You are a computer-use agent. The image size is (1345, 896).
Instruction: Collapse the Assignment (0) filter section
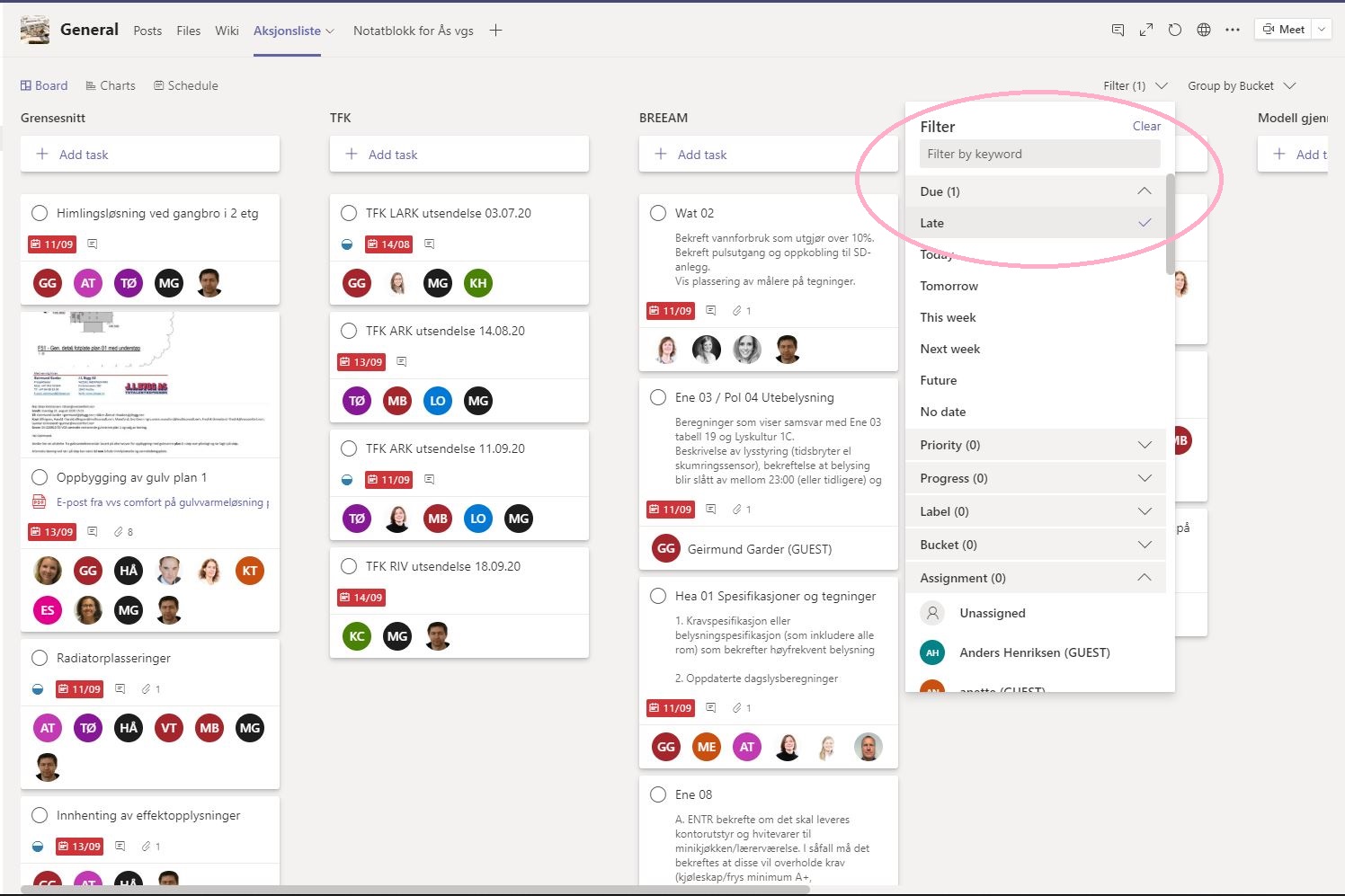[1036, 578]
